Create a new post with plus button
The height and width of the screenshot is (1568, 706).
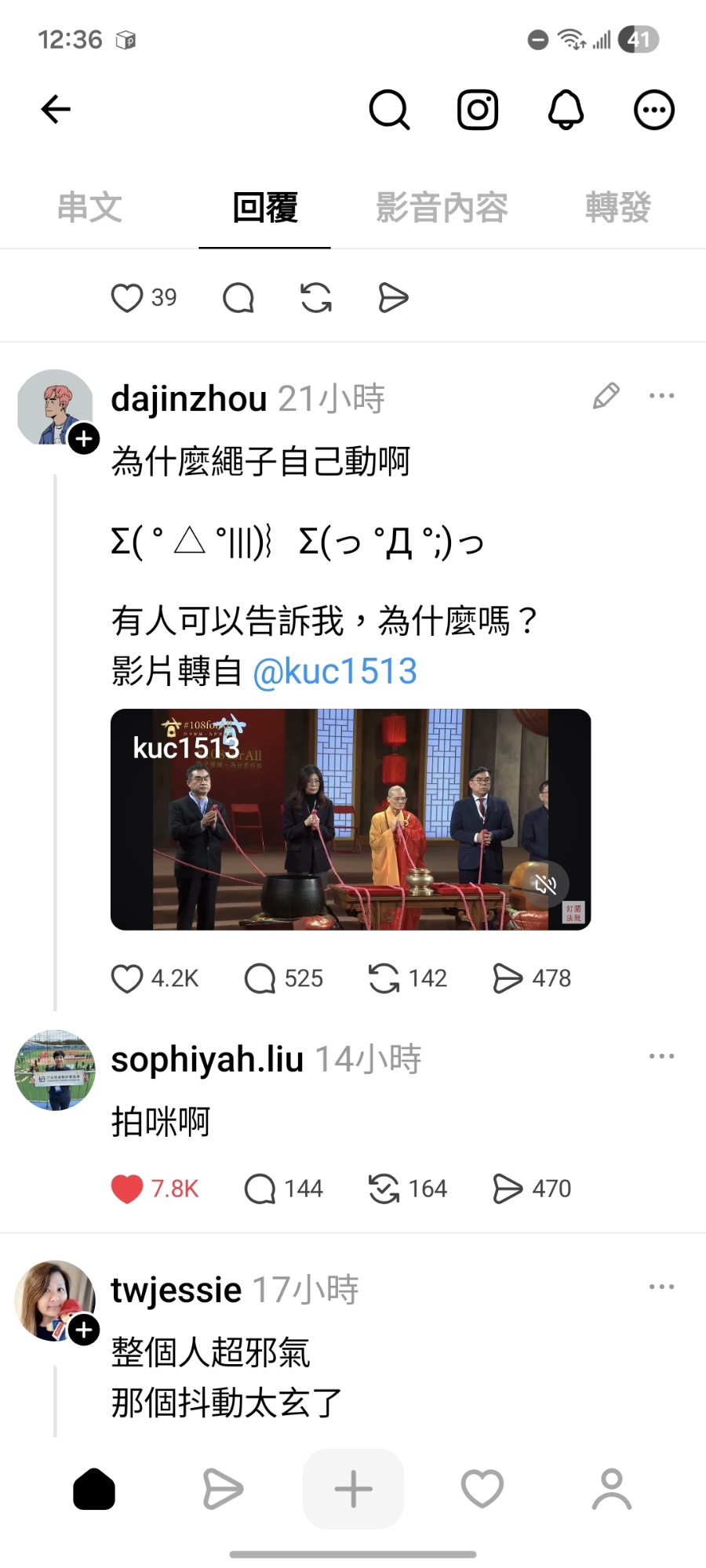click(x=354, y=1489)
